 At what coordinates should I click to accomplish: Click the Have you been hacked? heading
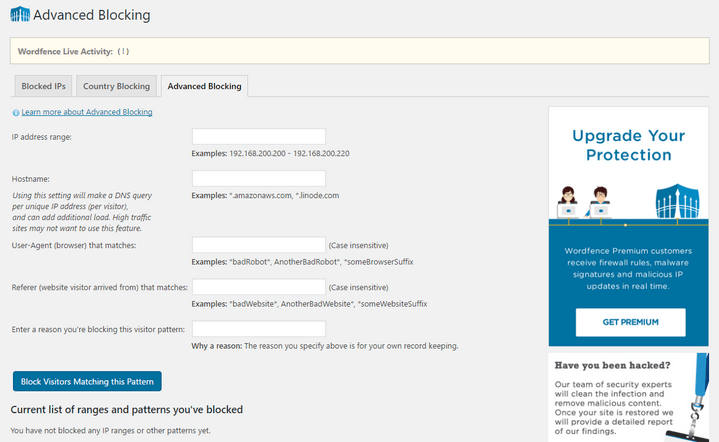click(612, 365)
